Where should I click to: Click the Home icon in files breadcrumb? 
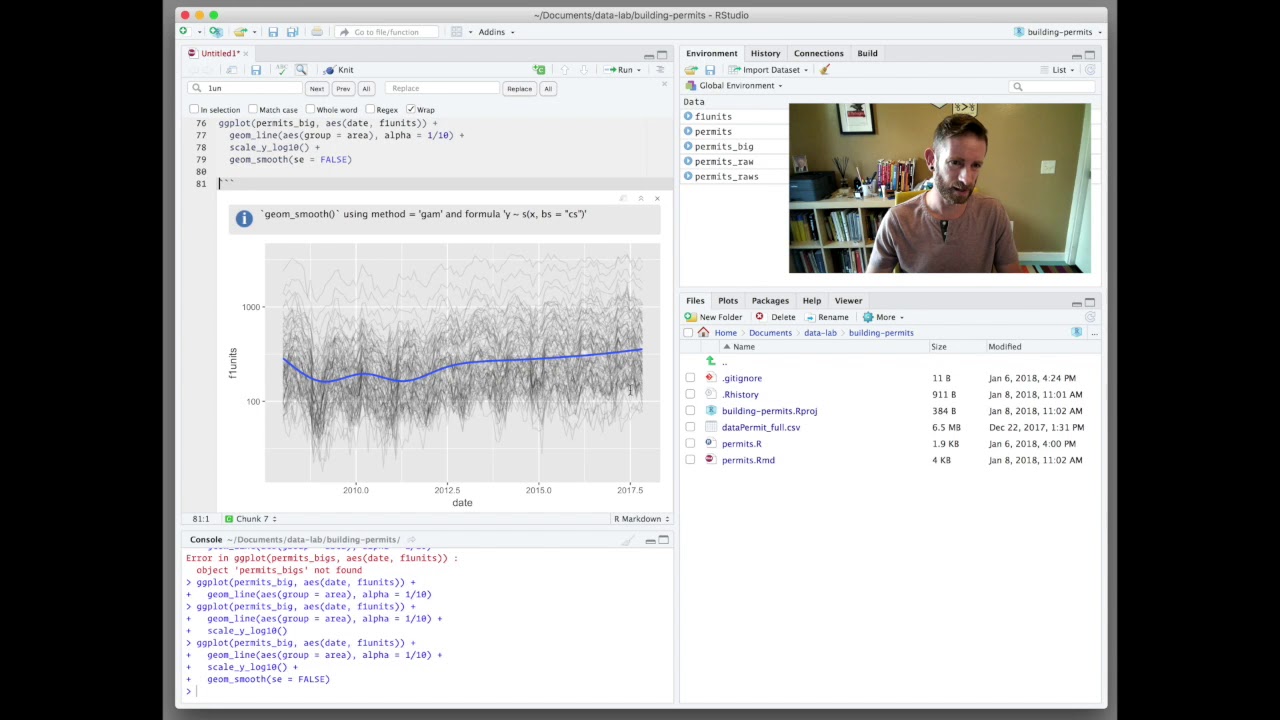click(704, 333)
